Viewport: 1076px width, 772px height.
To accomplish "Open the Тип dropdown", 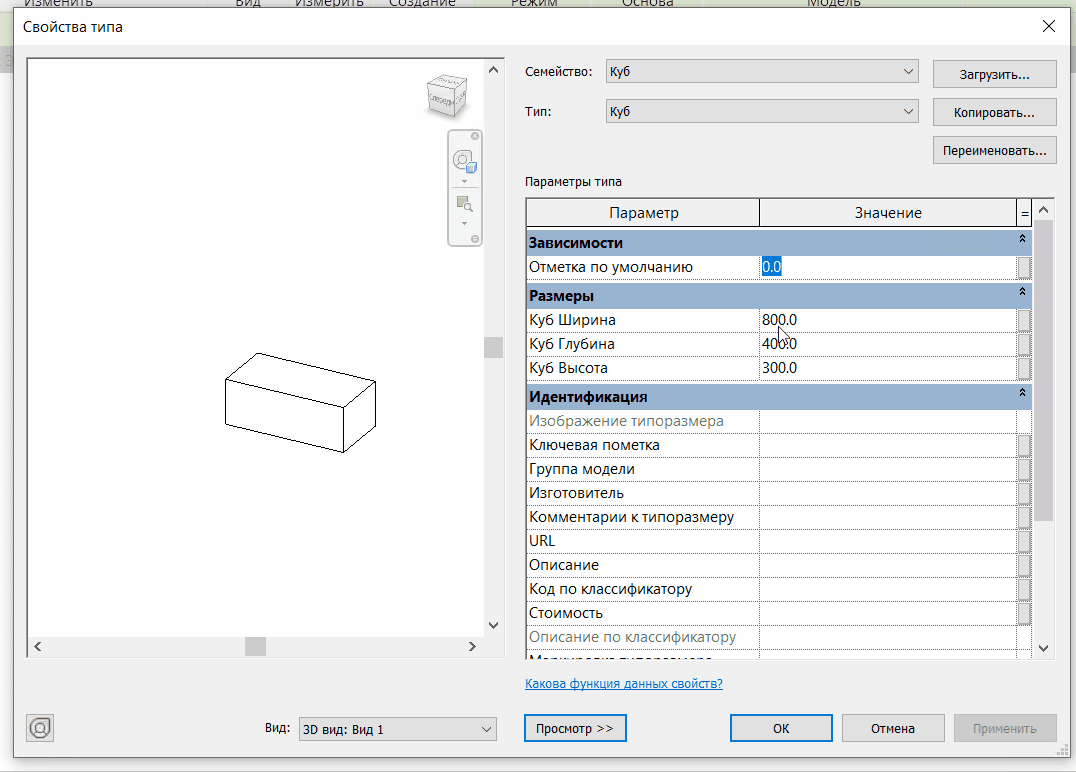I will point(762,111).
